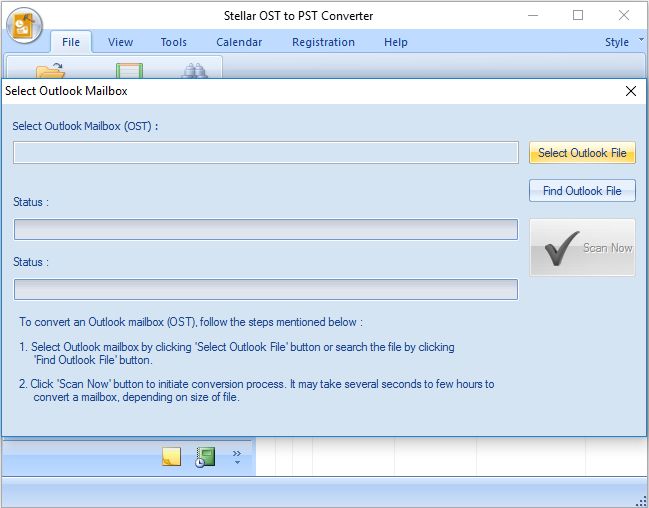649x508 pixels.
Task: Expand the navigation pane overflow chevron
Action: (x=237, y=457)
